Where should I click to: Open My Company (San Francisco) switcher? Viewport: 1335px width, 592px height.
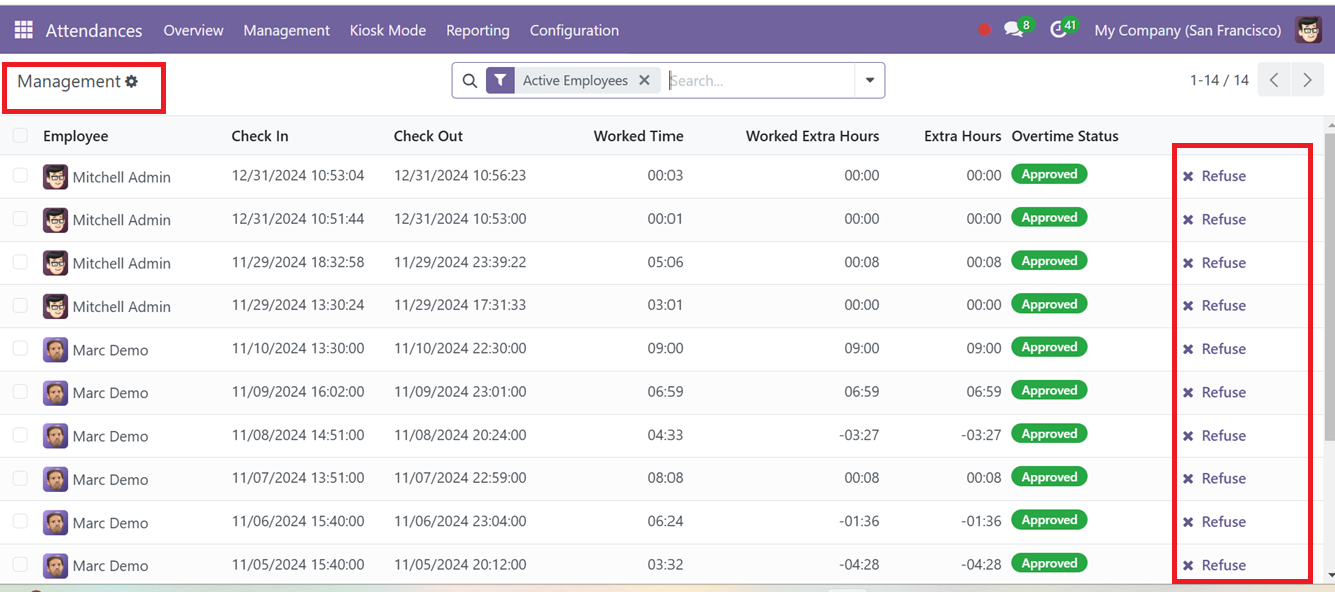(x=1187, y=30)
